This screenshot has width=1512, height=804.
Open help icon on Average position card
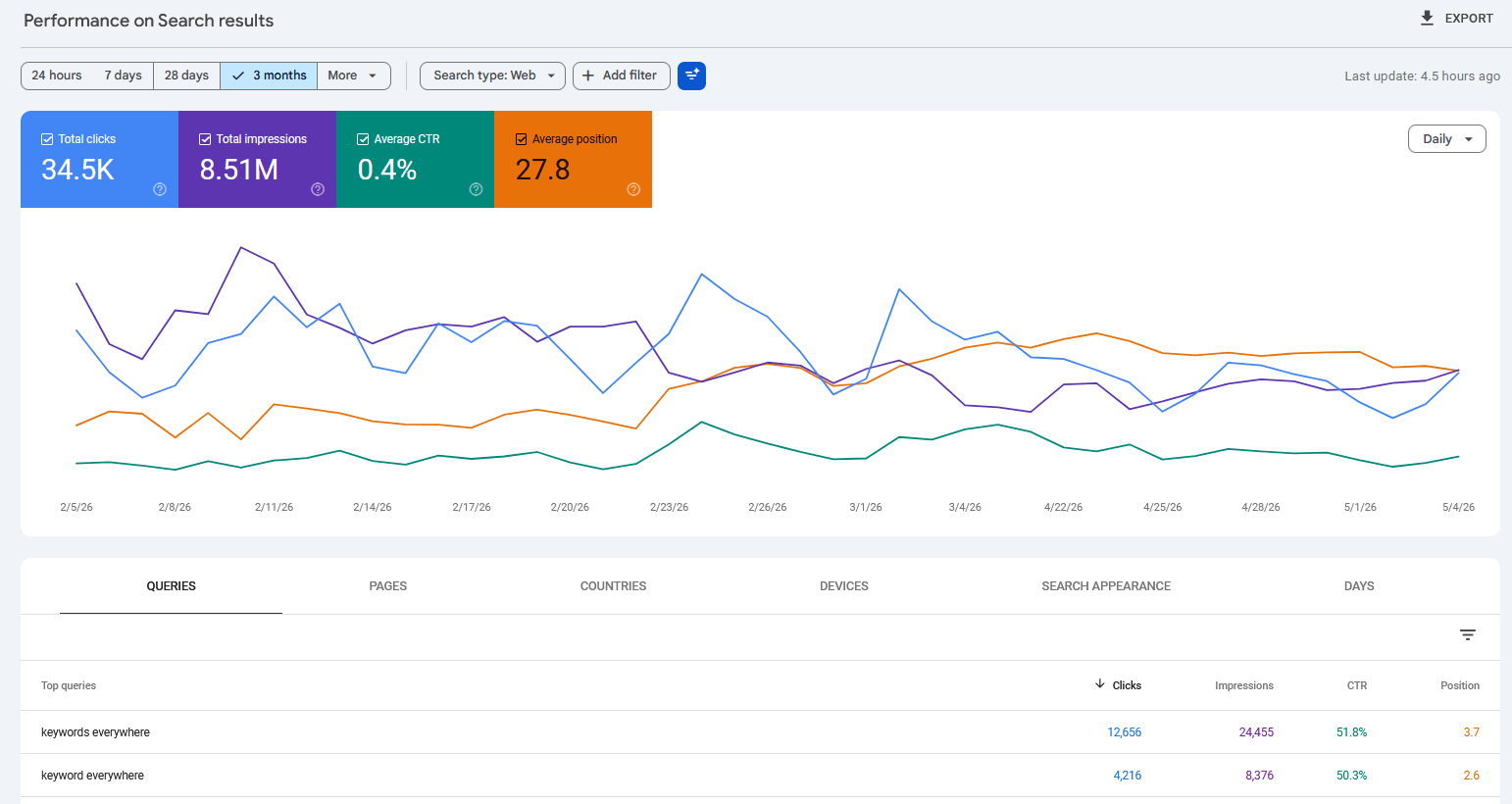(633, 189)
